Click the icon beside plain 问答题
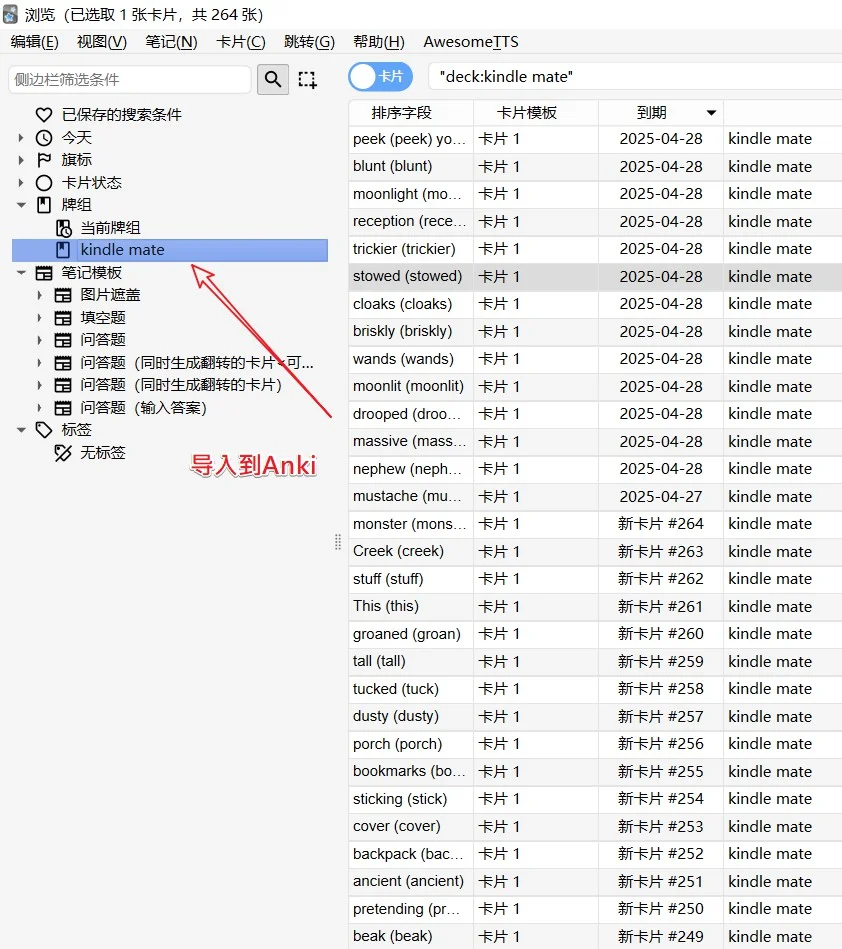 (63, 340)
